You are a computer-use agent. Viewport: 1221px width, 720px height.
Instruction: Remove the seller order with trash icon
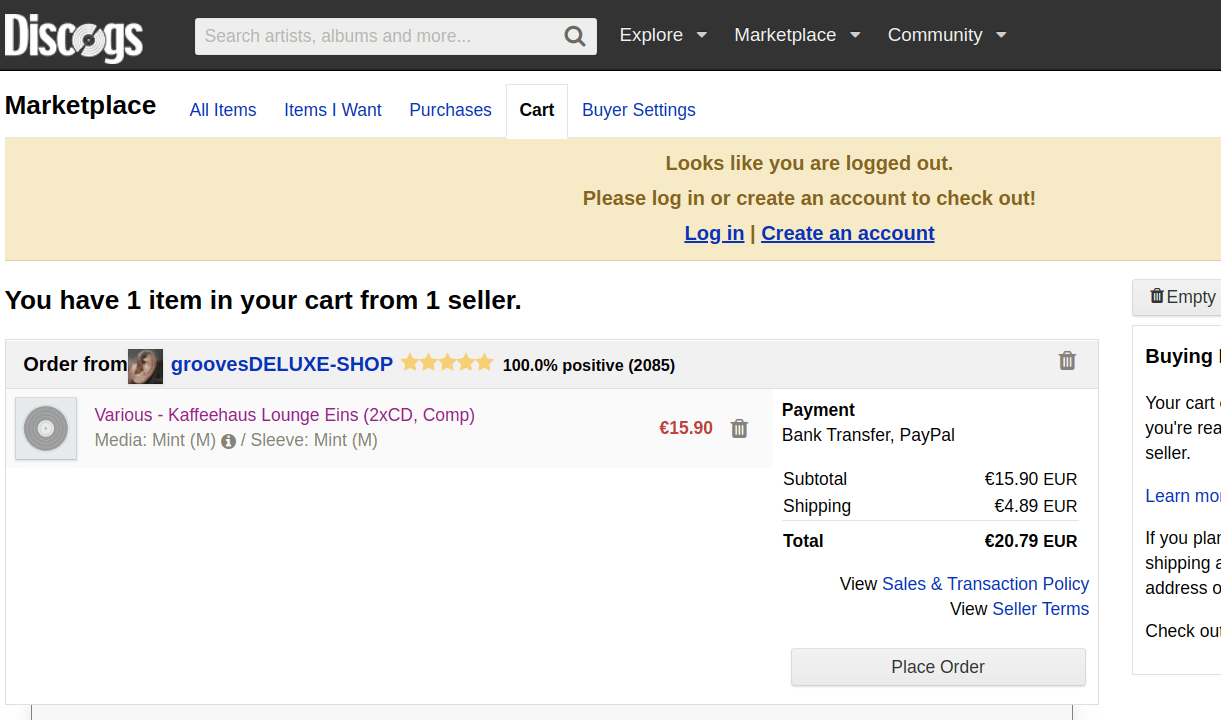tap(1067, 361)
